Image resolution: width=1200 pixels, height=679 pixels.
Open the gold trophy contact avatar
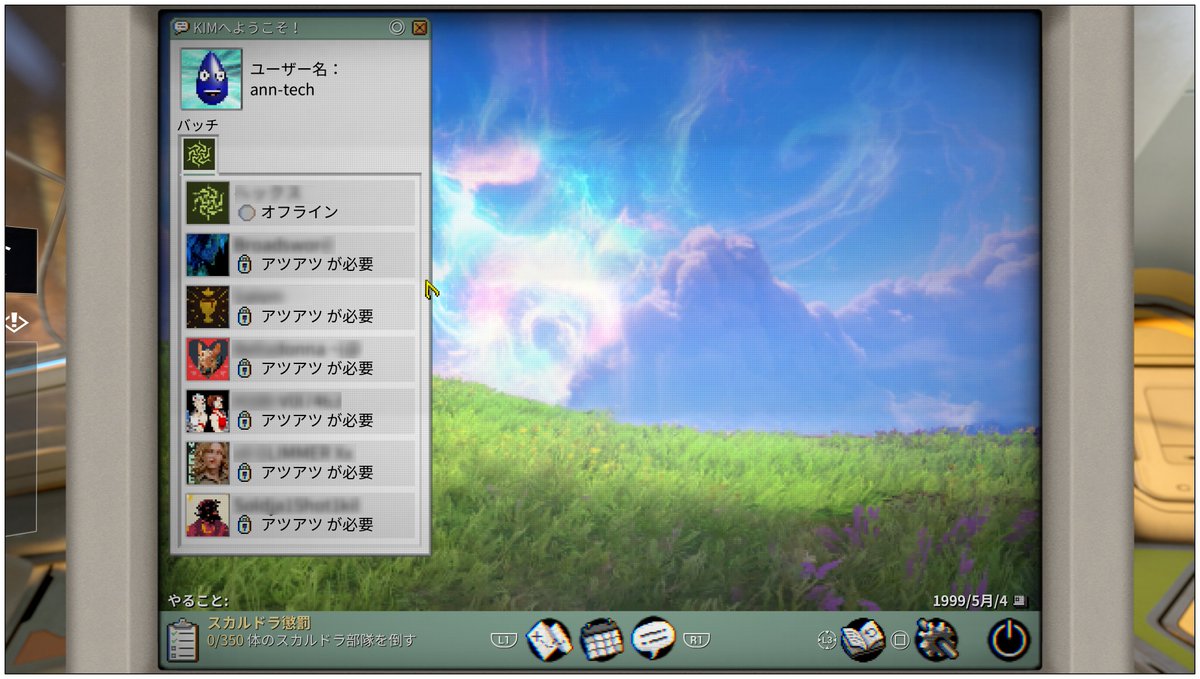(208, 307)
